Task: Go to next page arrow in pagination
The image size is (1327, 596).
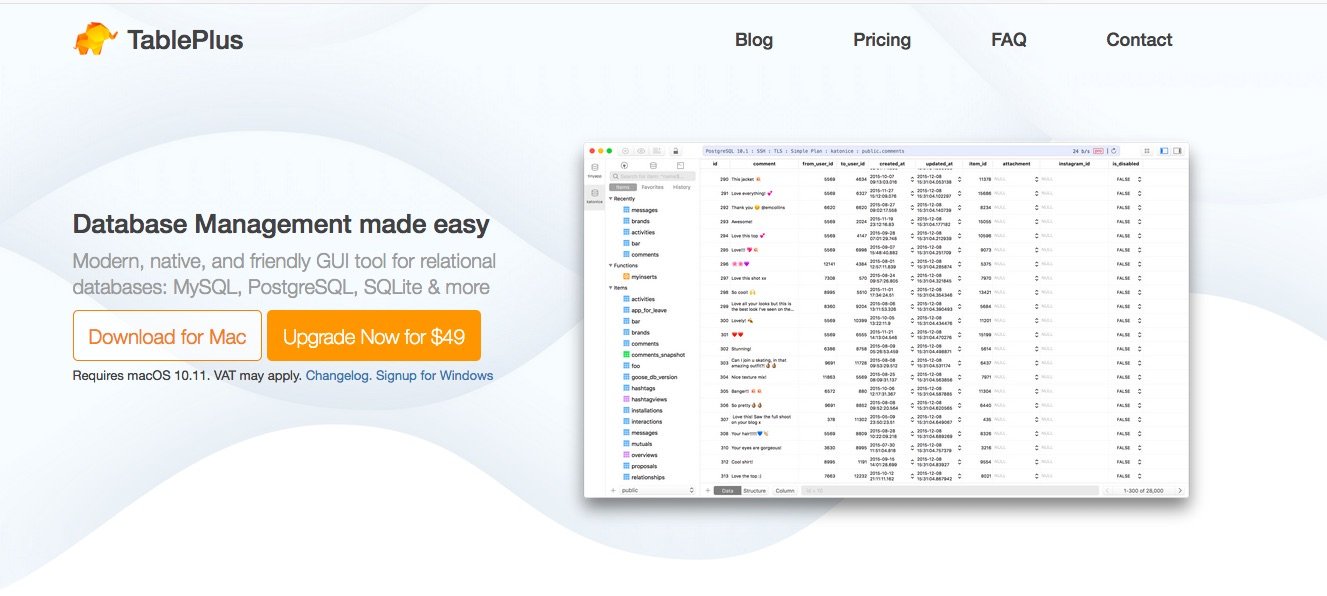Action: pos(1180,491)
